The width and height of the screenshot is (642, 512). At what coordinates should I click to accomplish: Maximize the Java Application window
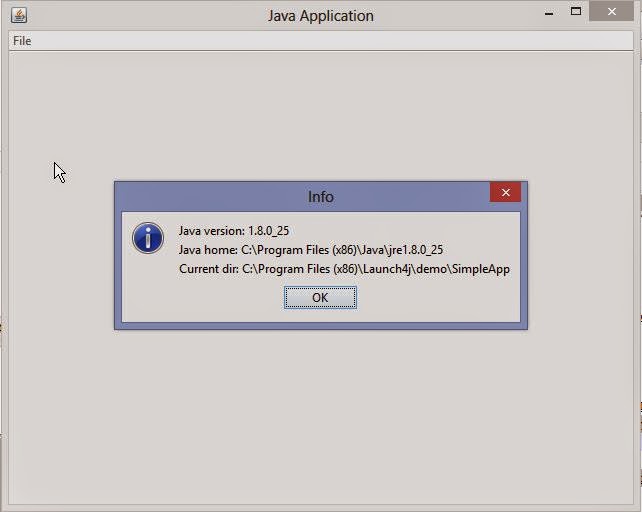(576, 11)
